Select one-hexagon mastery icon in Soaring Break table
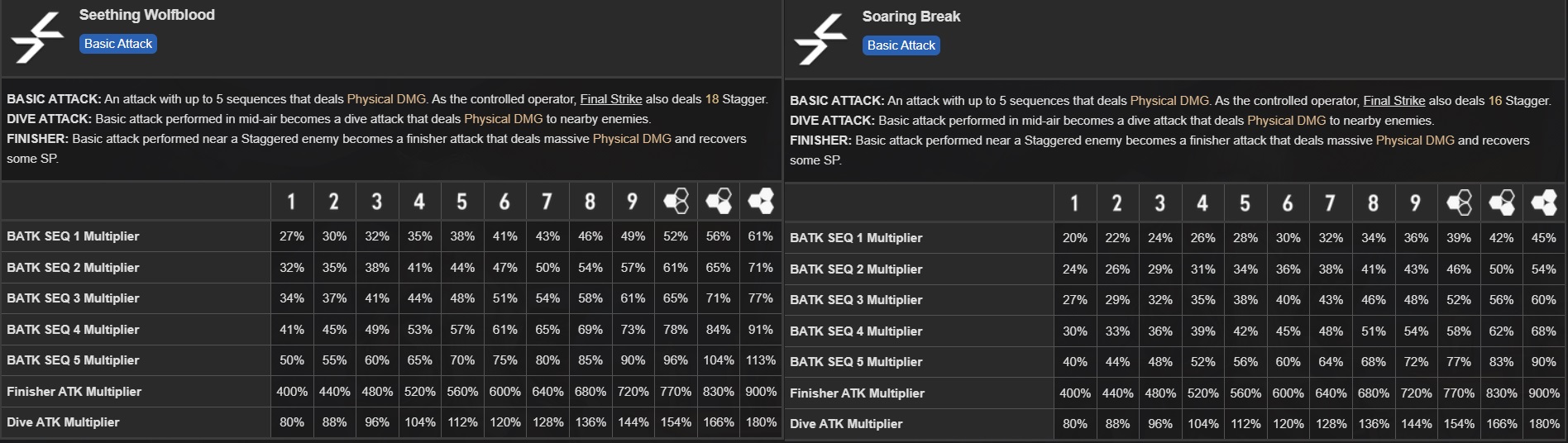 click(x=1459, y=202)
